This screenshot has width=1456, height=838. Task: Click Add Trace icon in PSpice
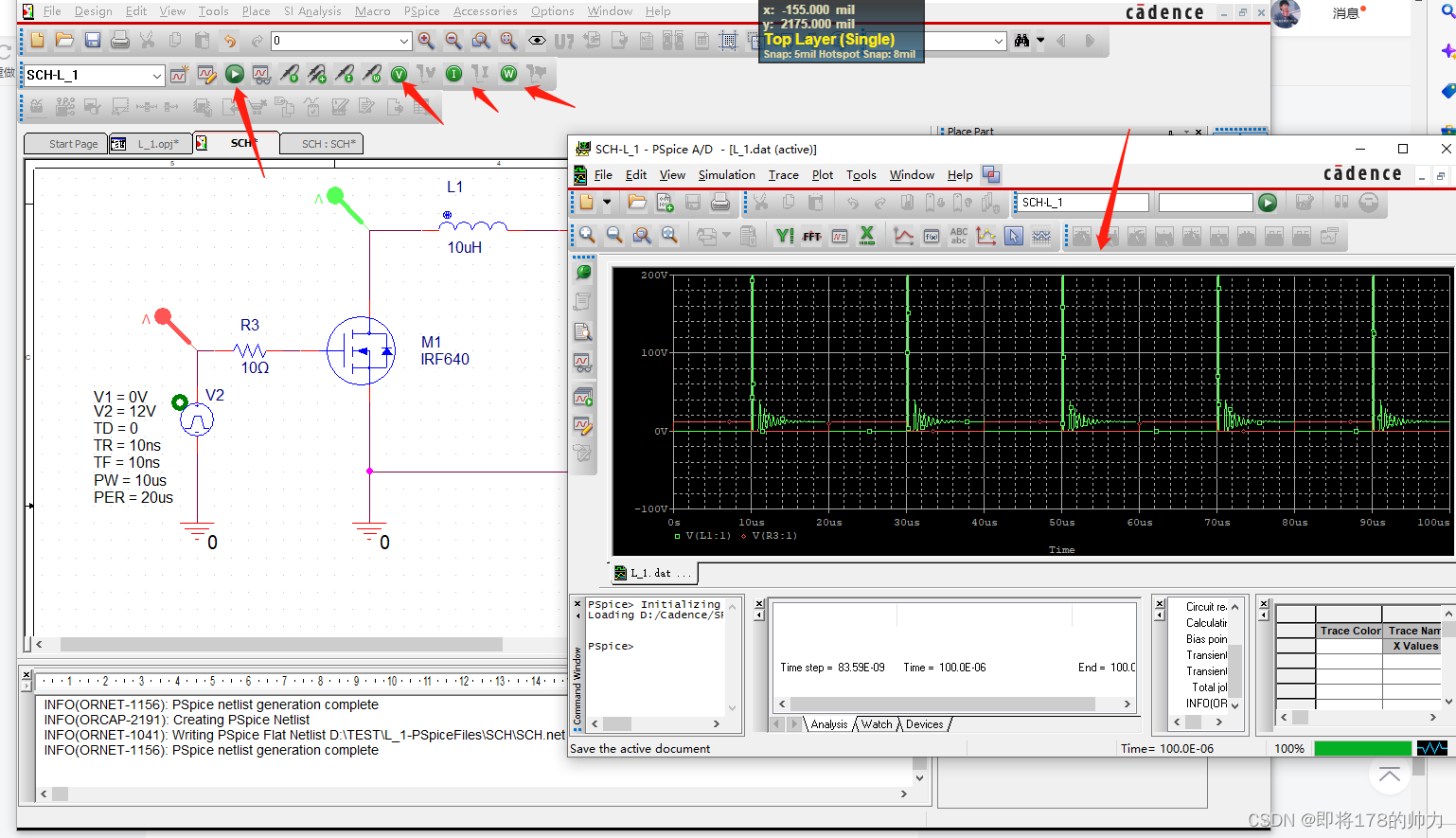pyautogui.click(x=904, y=236)
